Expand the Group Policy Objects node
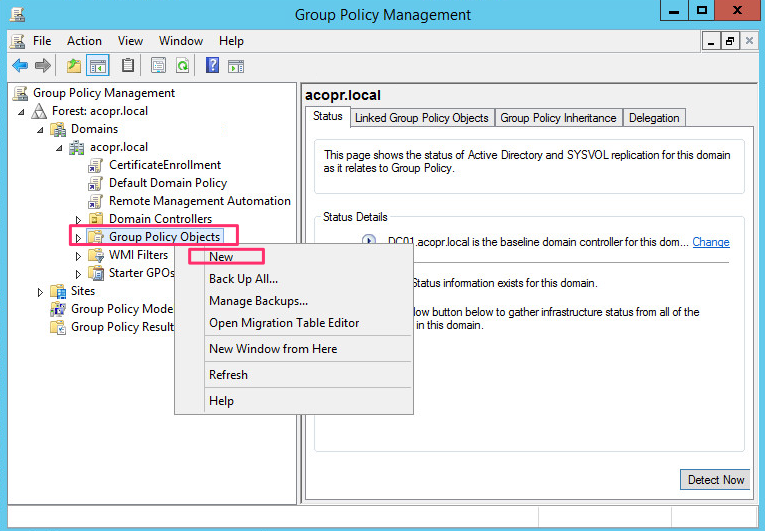Screen dimensions: 765x531 click(78, 238)
